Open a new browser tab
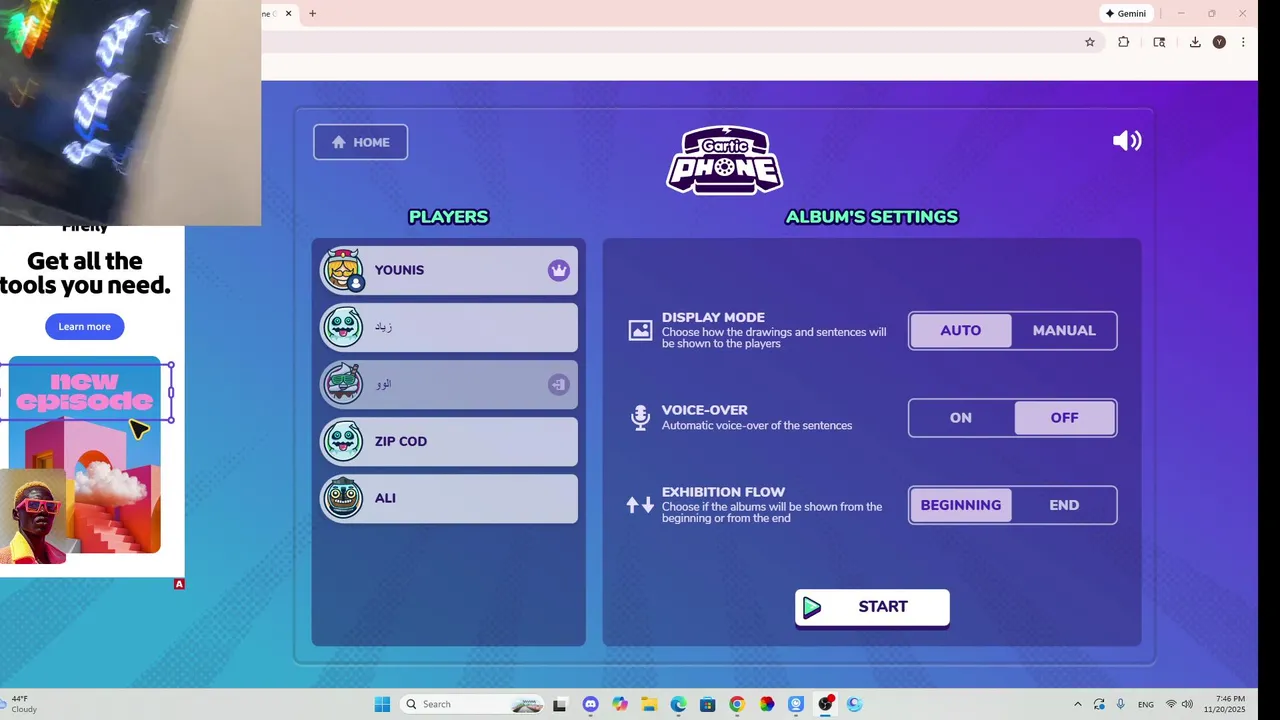This screenshot has width=1280, height=720. [x=312, y=14]
